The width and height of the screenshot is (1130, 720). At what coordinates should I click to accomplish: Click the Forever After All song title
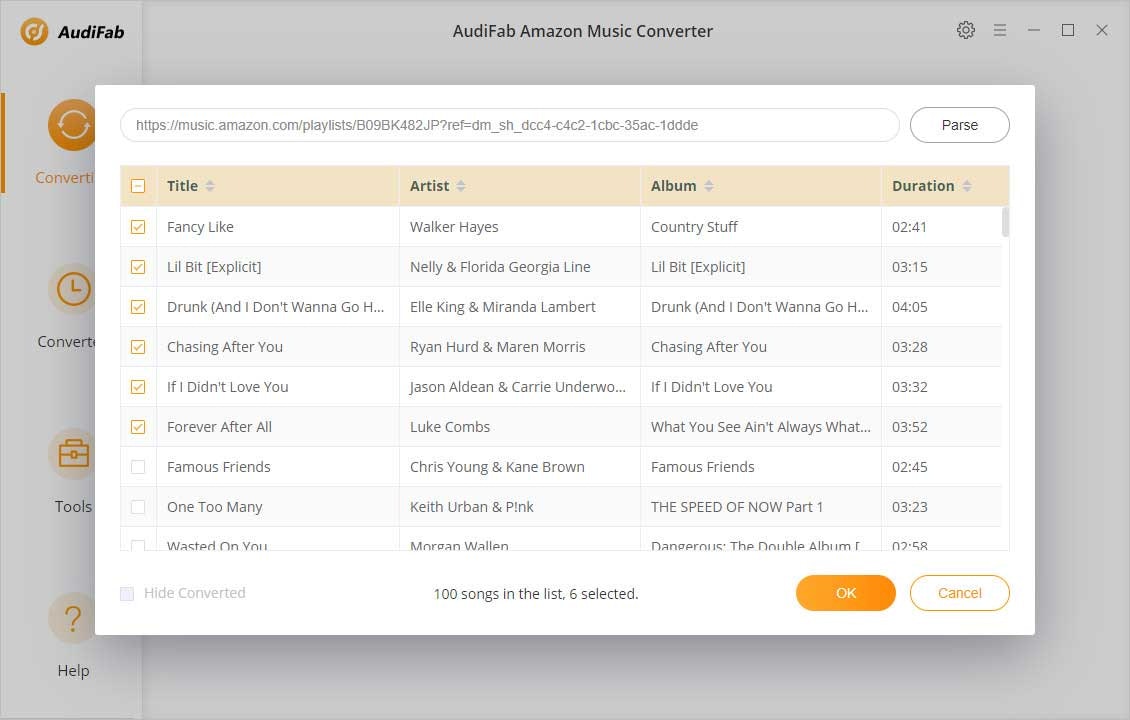219,427
